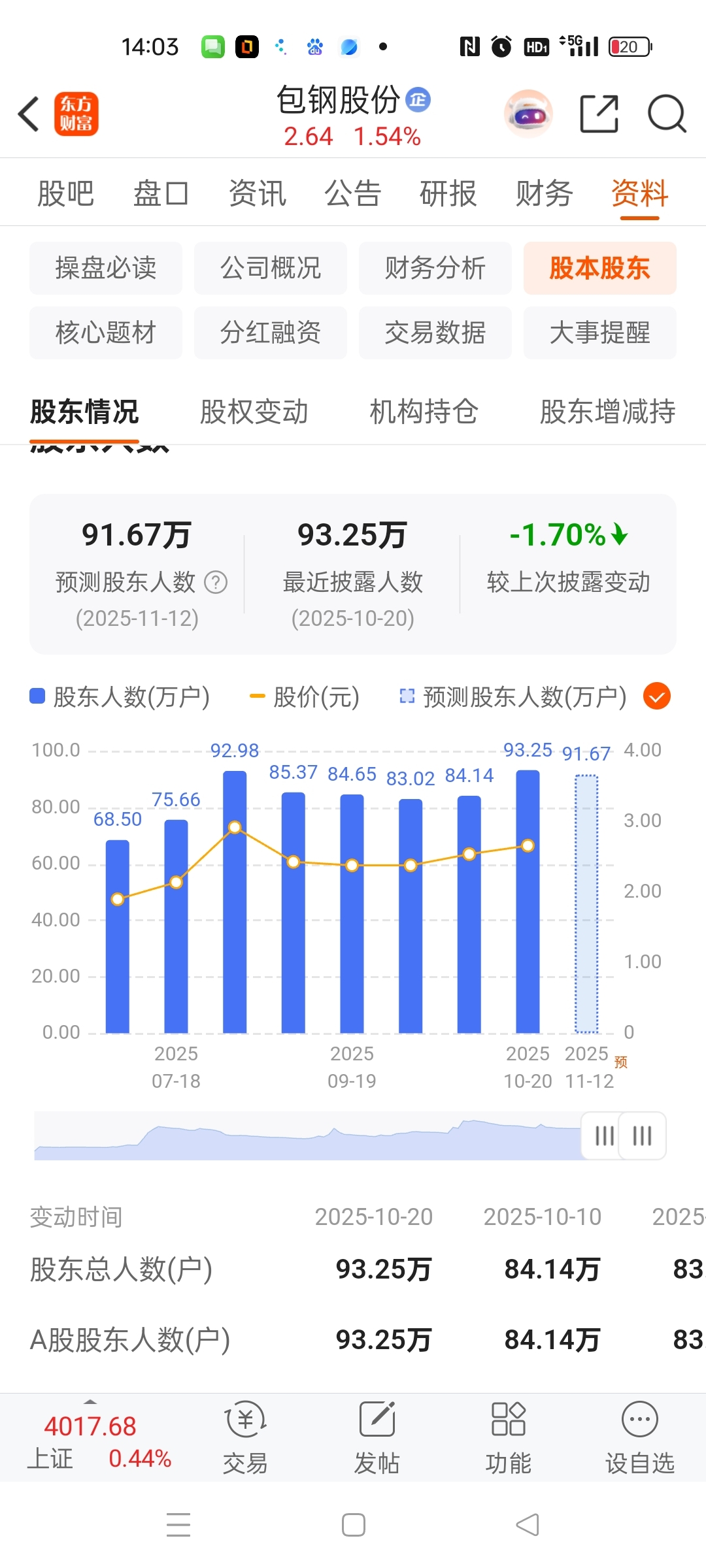Image resolution: width=706 pixels, height=1568 pixels.
Task: Click the chart range slider left handle
Action: coord(604,1135)
